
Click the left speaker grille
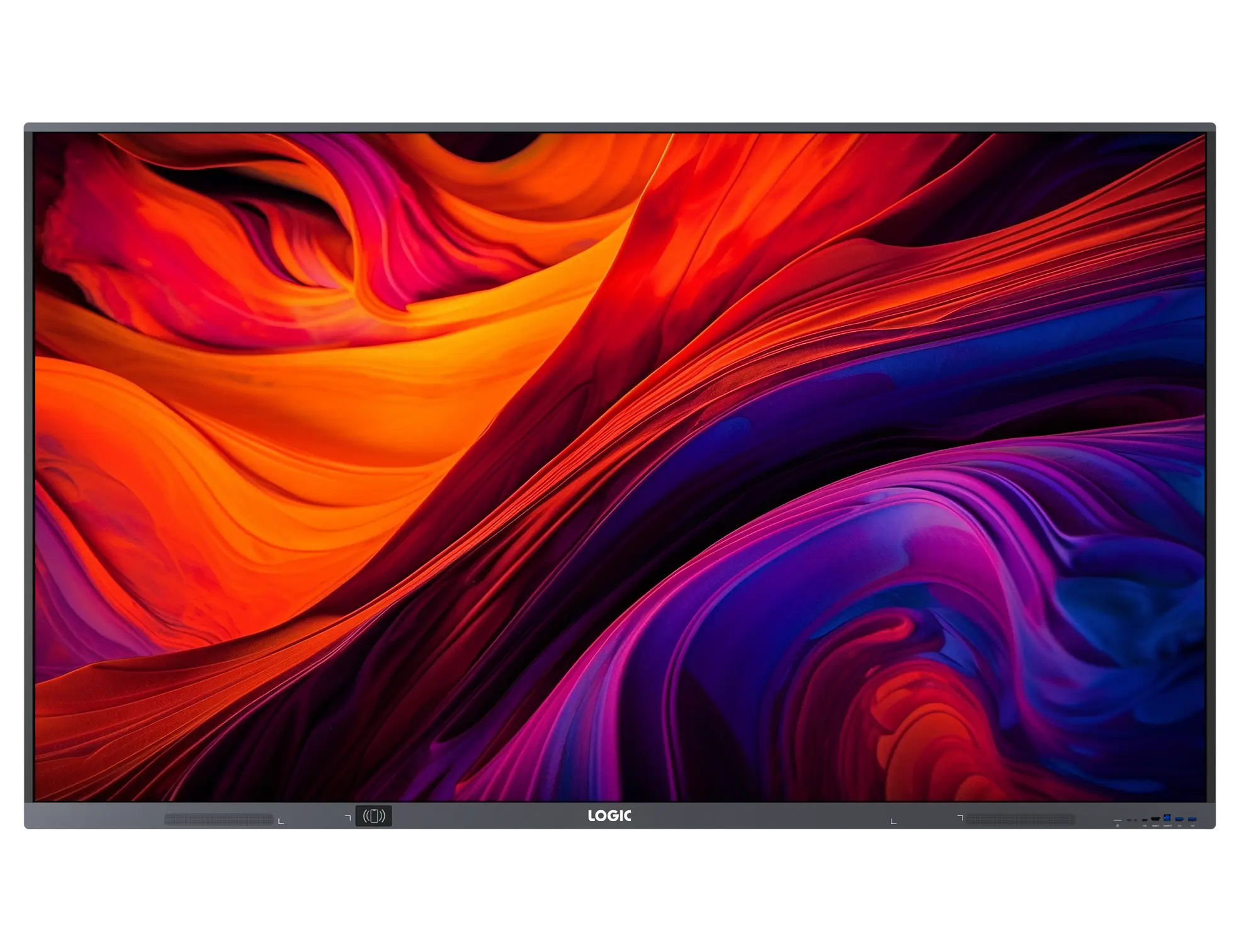219,819
